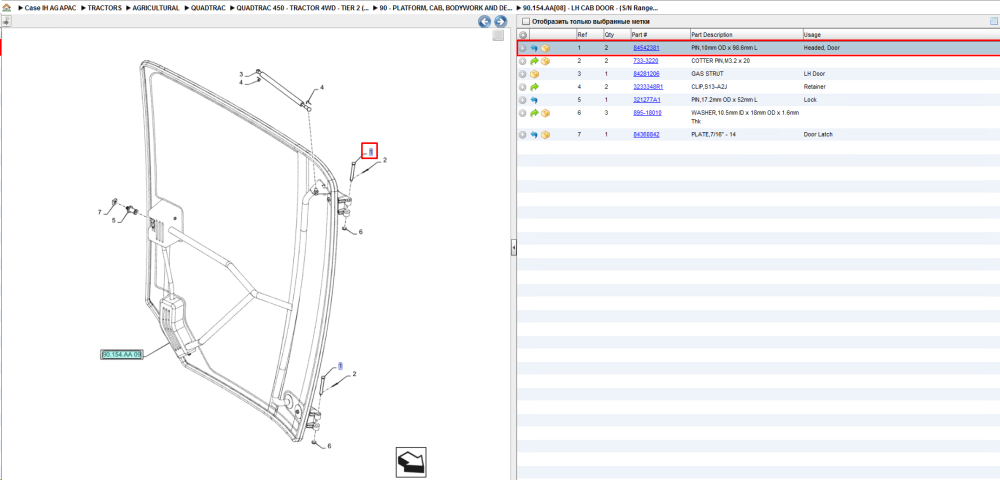This screenshot has height=480, width=1000.
Task: Click the 'LH Door' usage cell
Action: (x=814, y=74)
